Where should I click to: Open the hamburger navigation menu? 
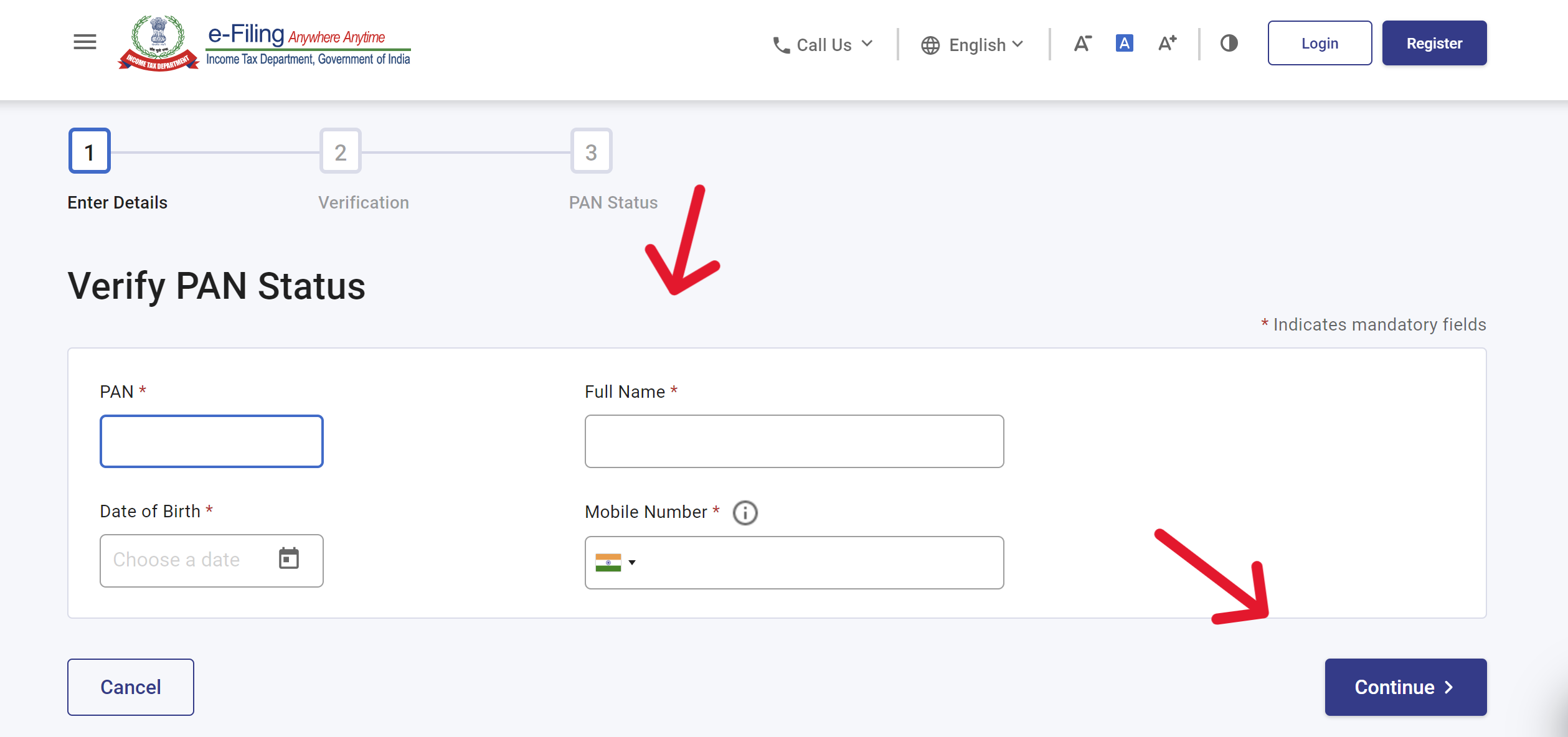tap(83, 42)
